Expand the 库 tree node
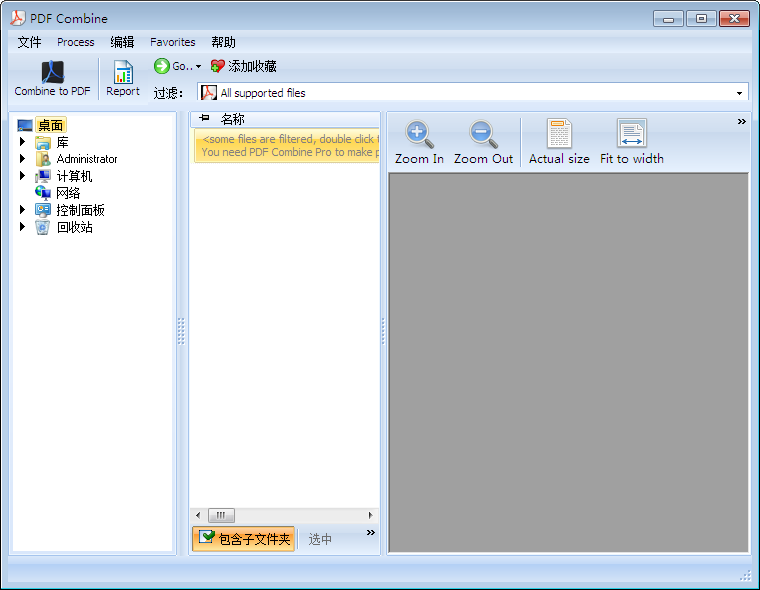 click(22, 142)
